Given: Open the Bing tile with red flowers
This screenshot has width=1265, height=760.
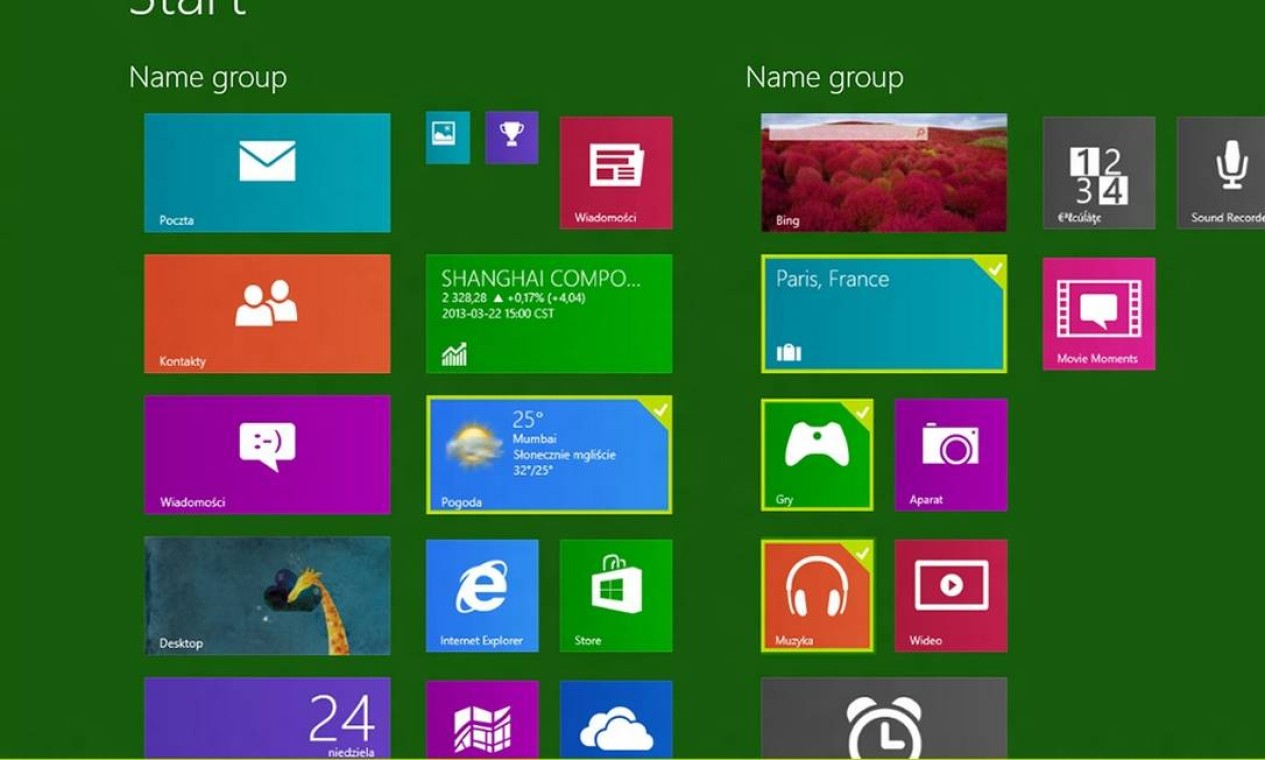Looking at the screenshot, I should pyautogui.click(x=884, y=172).
